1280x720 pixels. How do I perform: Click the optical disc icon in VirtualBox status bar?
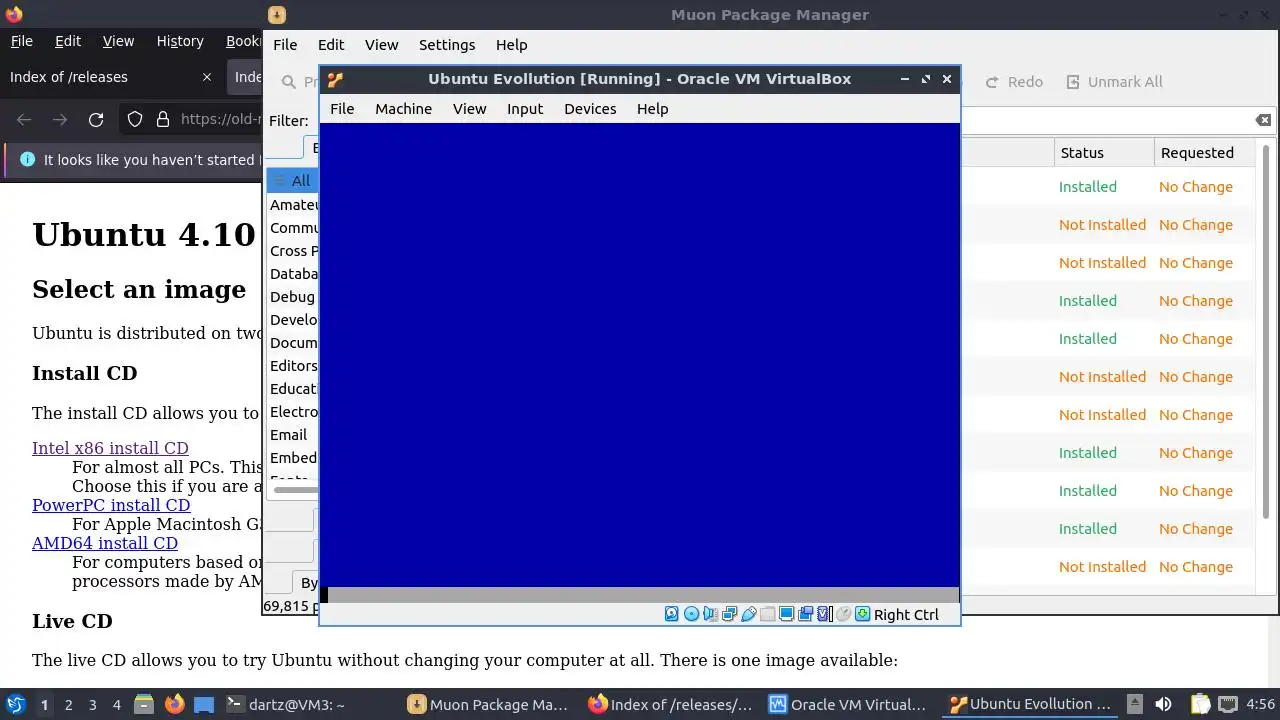(691, 614)
